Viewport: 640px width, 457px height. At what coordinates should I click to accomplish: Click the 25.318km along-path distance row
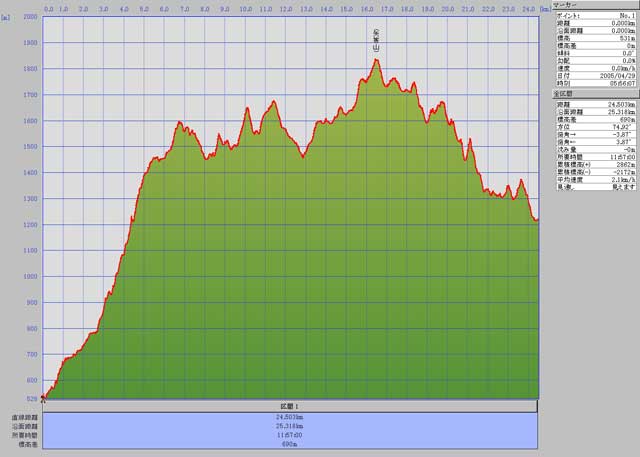[x=291, y=426]
